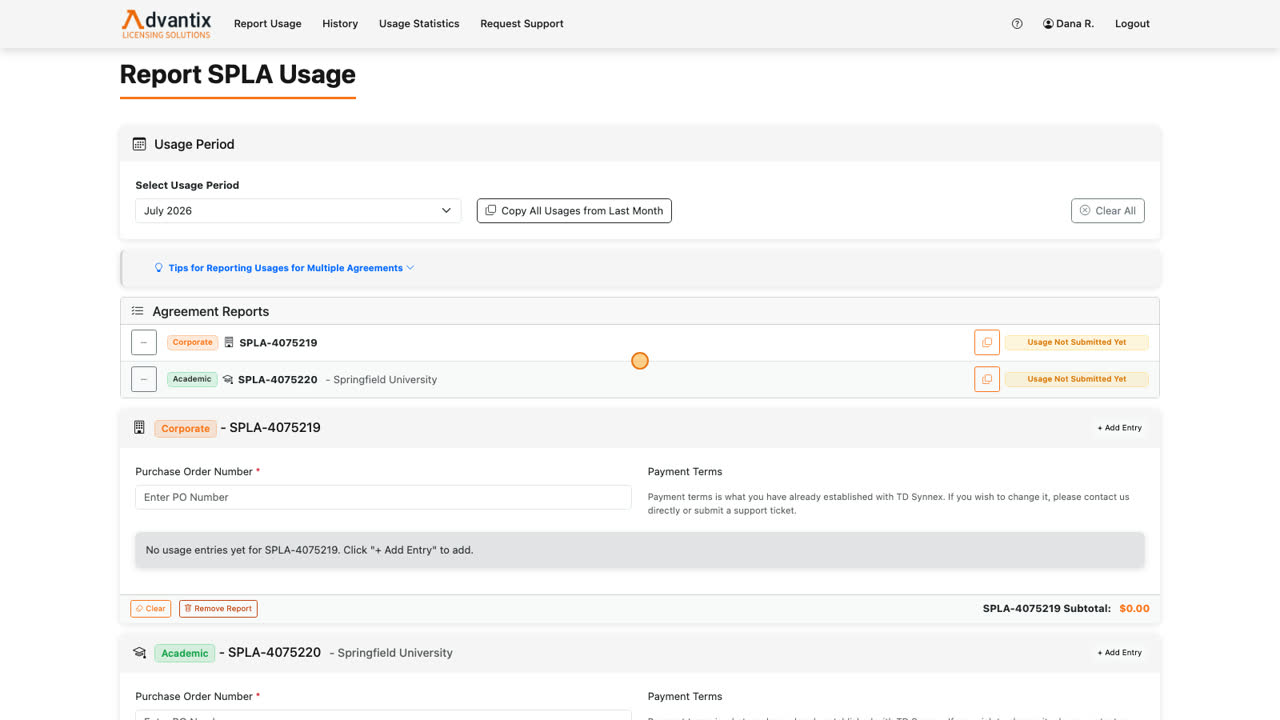Open the History menu item
This screenshot has height=720, width=1280.
pos(340,24)
